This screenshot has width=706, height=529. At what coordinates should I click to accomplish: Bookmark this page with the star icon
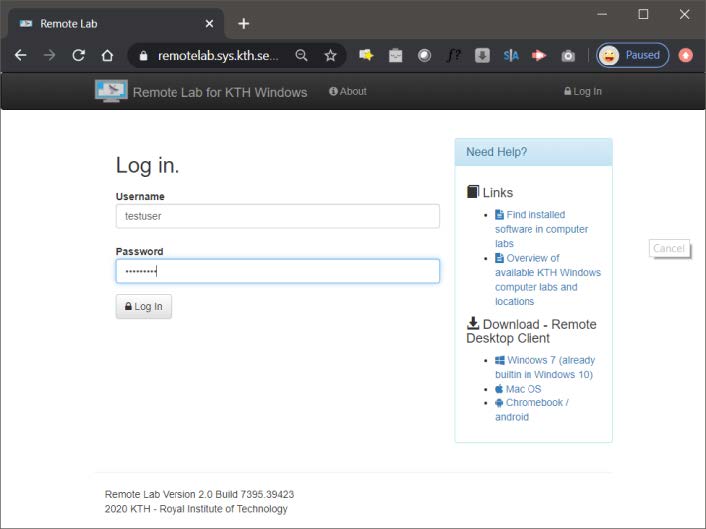point(330,56)
